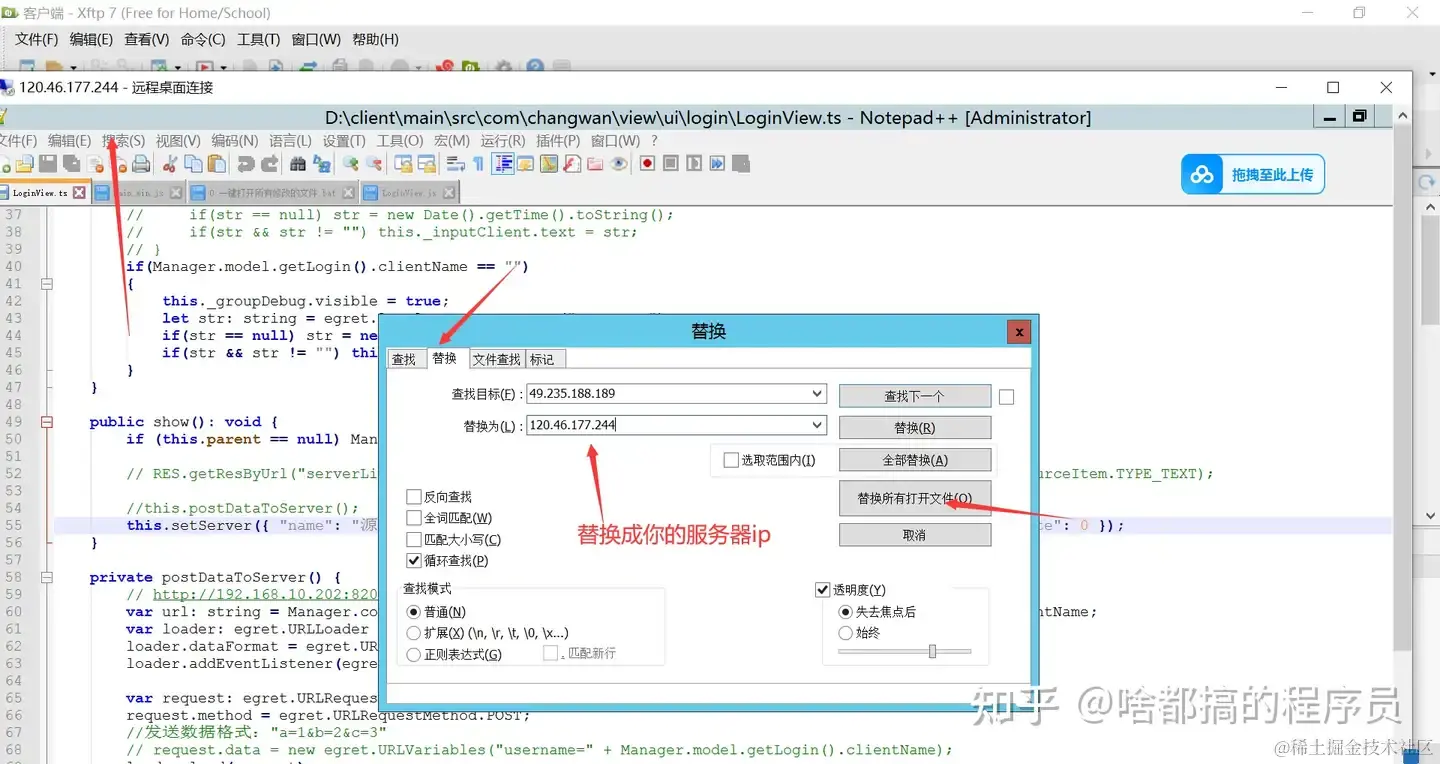Toggle synchronized horizontal scrolling icon

(x=427, y=164)
